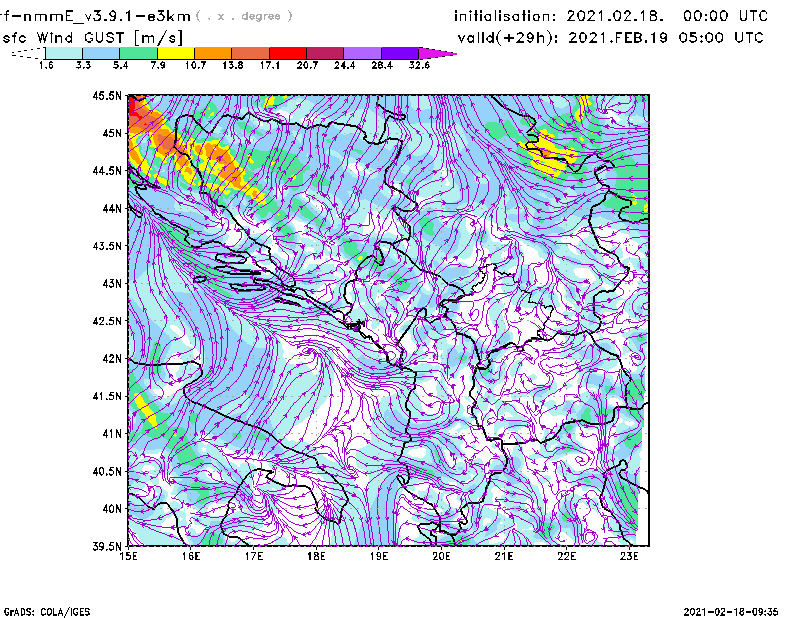This screenshot has height=618, width=800.
Task: Click the '( . x . degree )' grey text
Action: click(244, 16)
